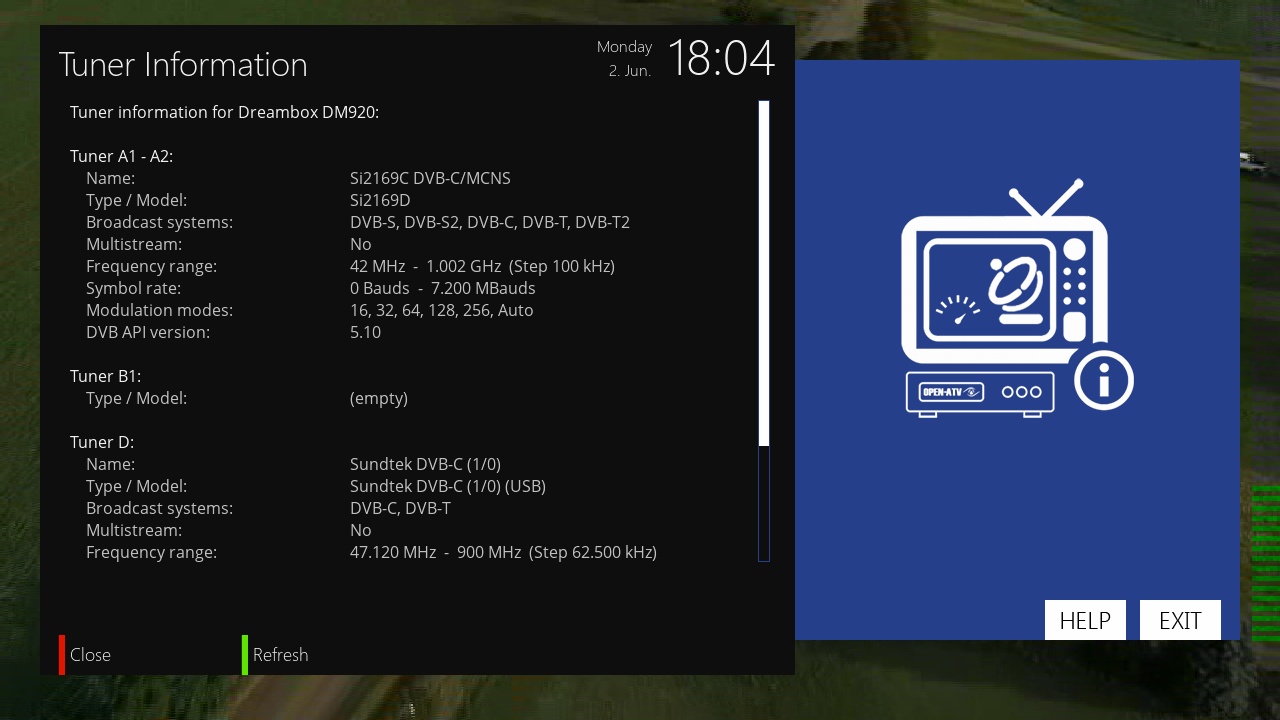1280x720 pixels.
Task: Click the 18:04 clock display
Action: click(721, 58)
